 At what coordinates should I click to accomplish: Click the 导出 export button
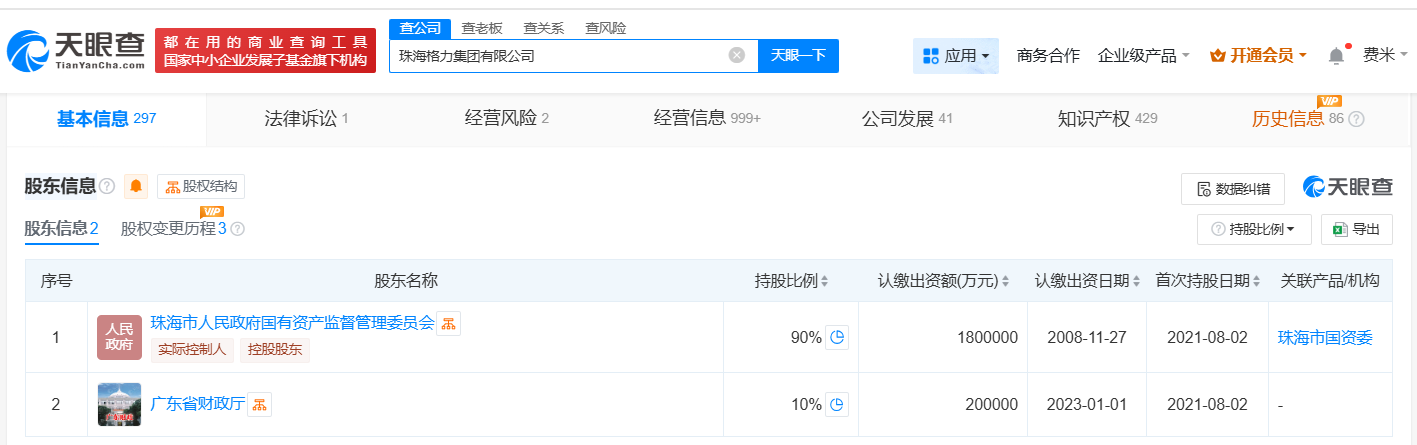pyautogui.click(x=1356, y=229)
